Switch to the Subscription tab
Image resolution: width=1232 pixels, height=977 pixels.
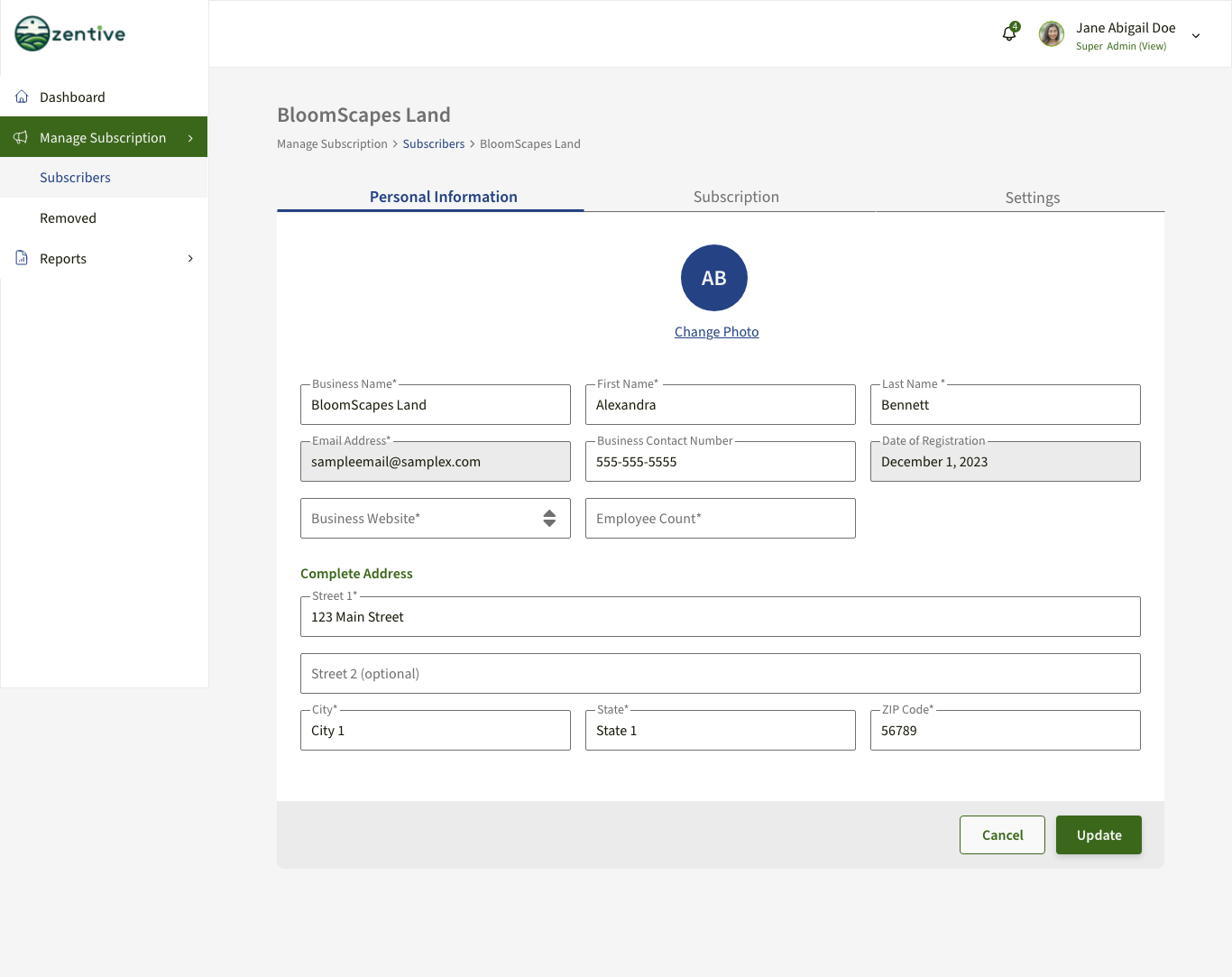coord(736,197)
